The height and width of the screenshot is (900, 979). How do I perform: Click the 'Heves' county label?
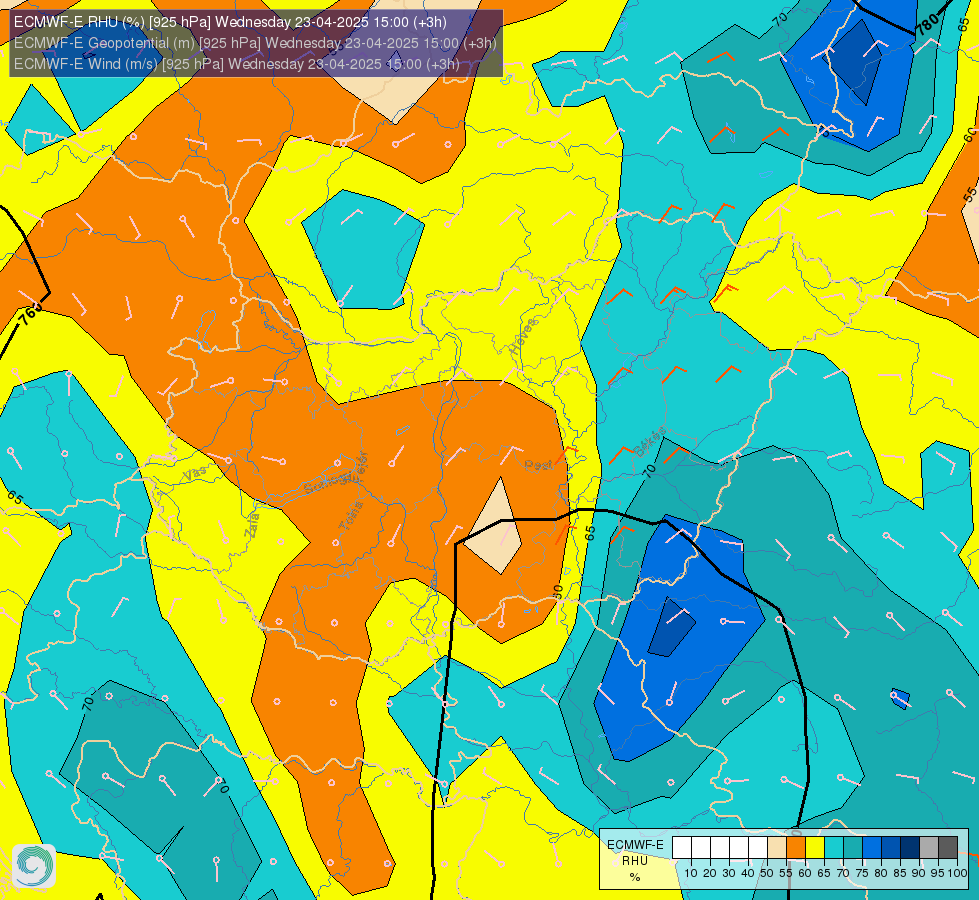(x=523, y=337)
